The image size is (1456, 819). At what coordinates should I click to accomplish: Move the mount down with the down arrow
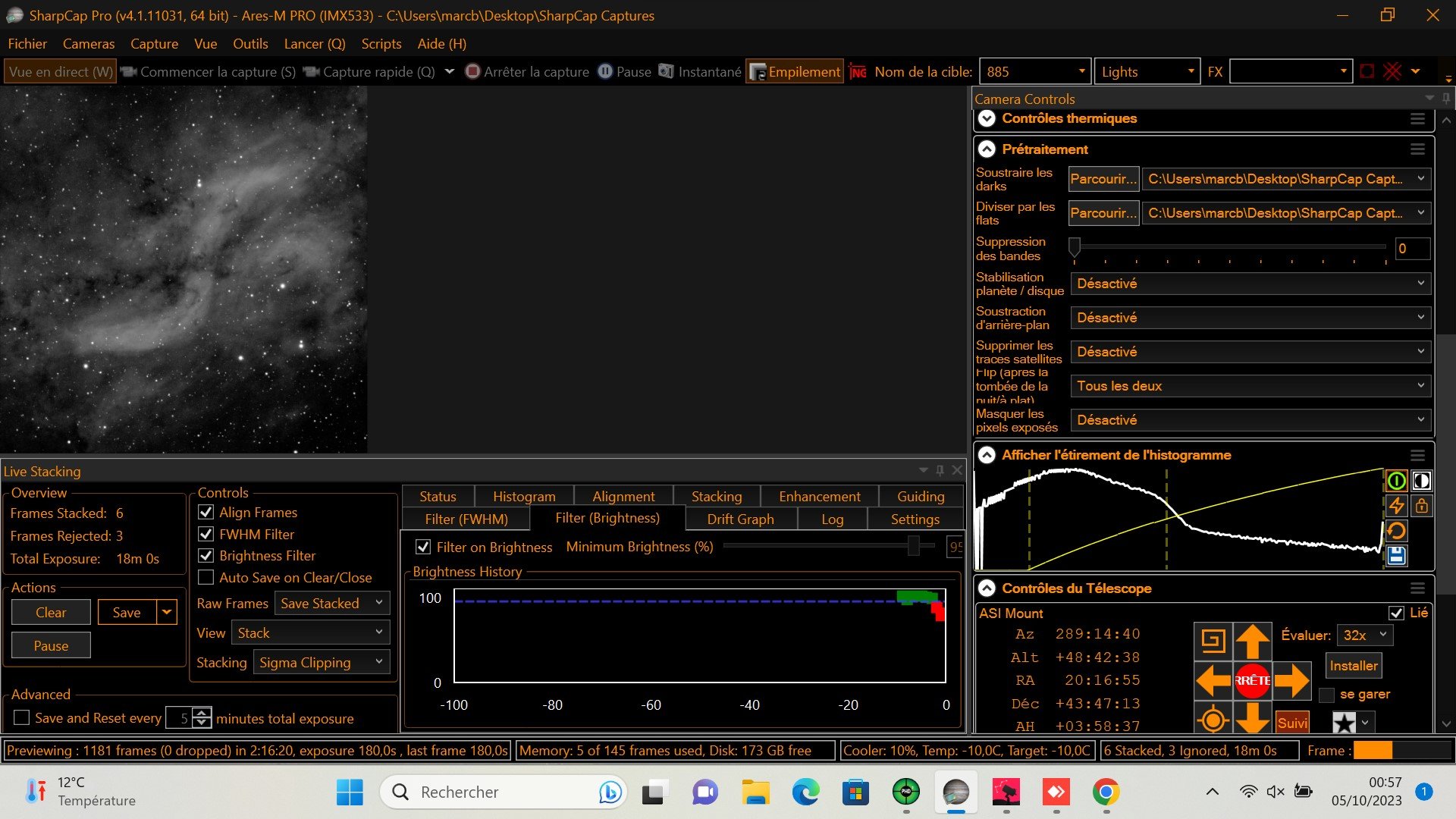(x=1252, y=717)
